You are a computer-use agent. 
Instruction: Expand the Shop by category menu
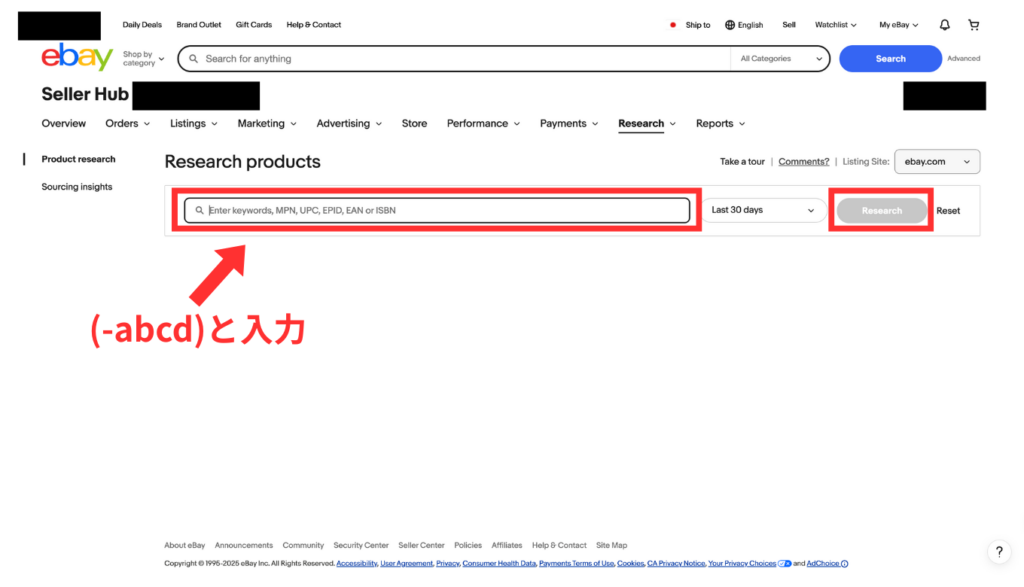(143, 59)
